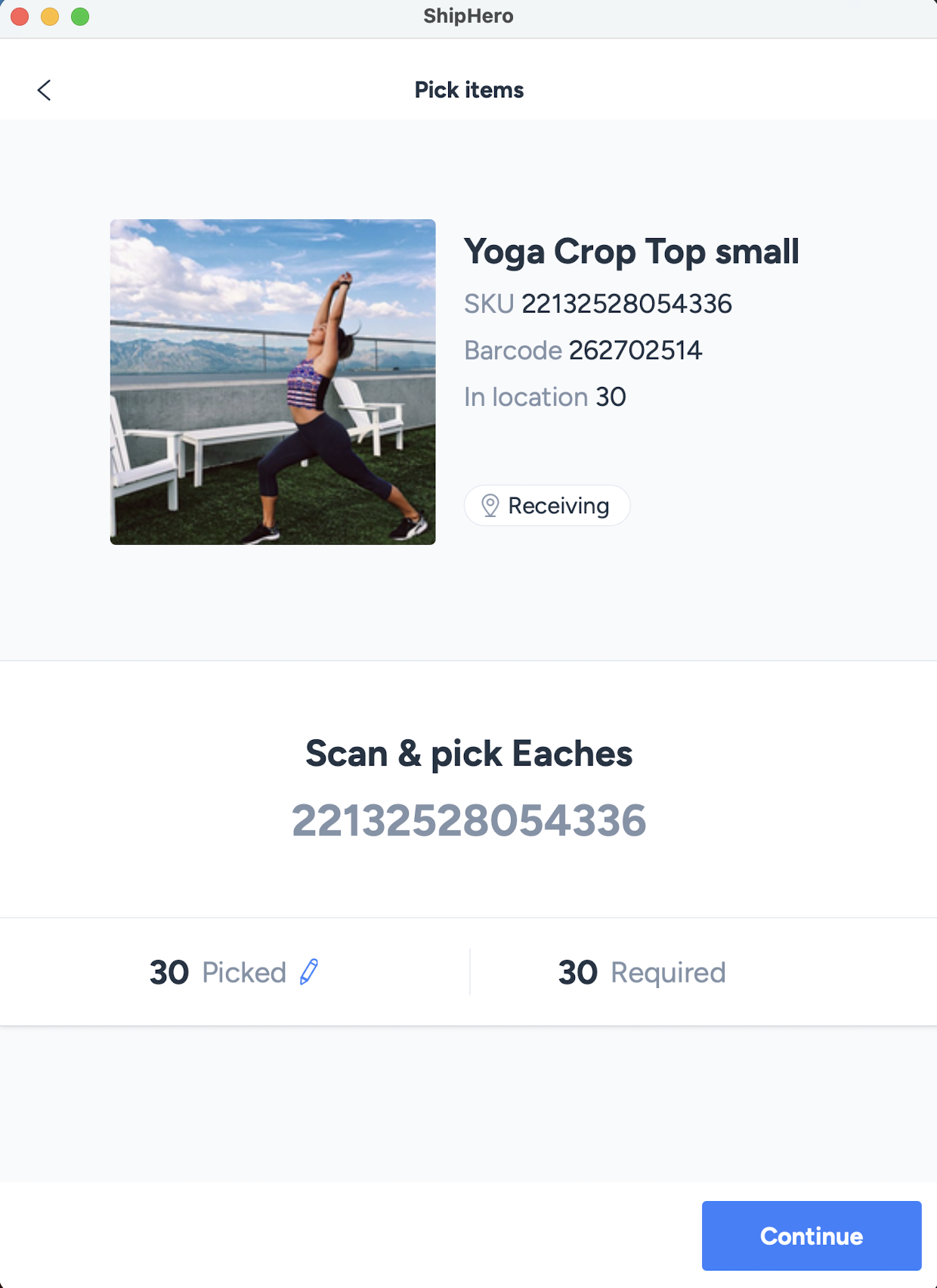
Task: Click the location pin icon
Action: click(490, 506)
